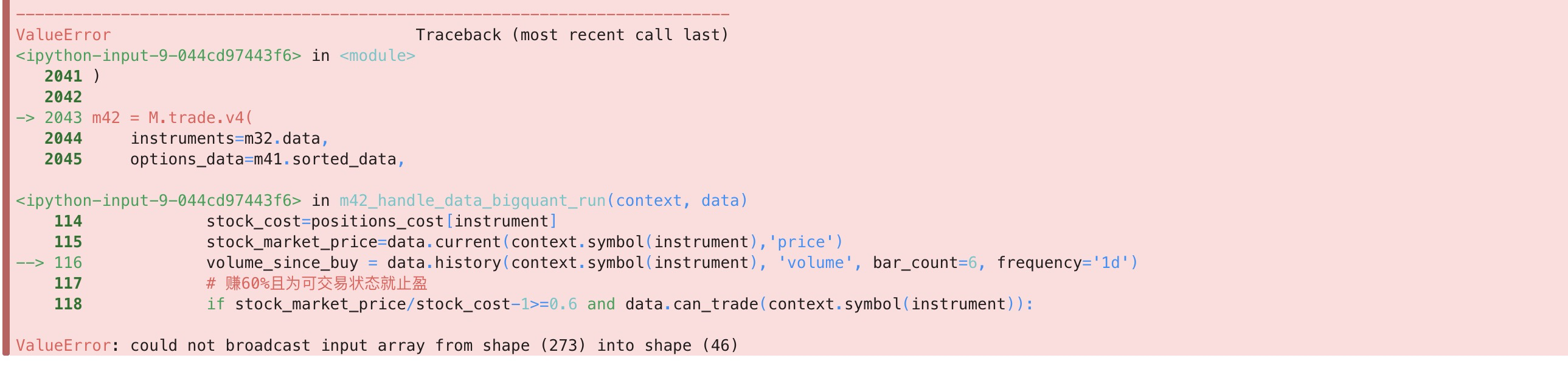1568x380 pixels.
Task: Click the arrow pointing at line 116
Action: [30, 263]
